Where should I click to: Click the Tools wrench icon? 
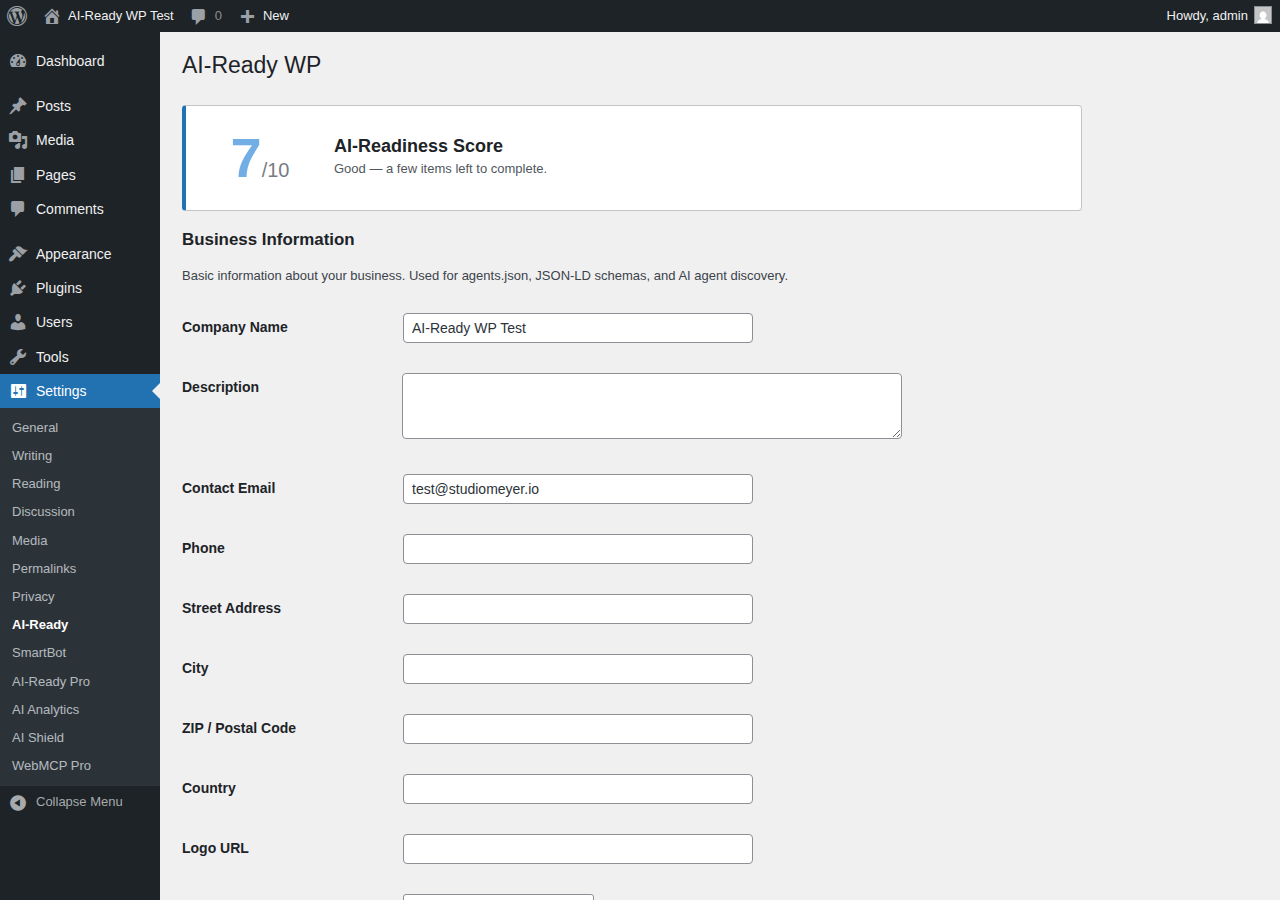coord(18,357)
